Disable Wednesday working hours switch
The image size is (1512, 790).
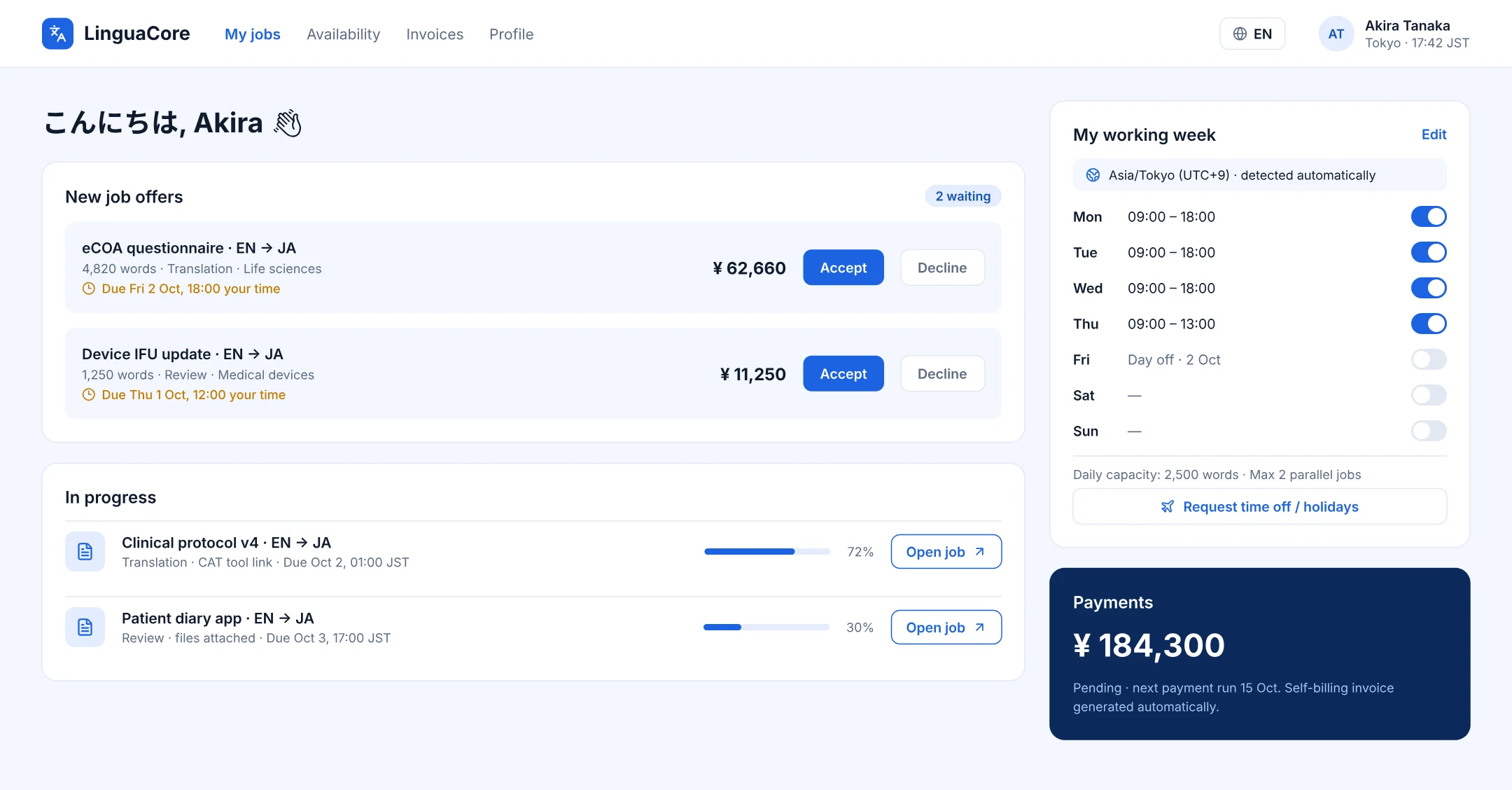[x=1429, y=289]
